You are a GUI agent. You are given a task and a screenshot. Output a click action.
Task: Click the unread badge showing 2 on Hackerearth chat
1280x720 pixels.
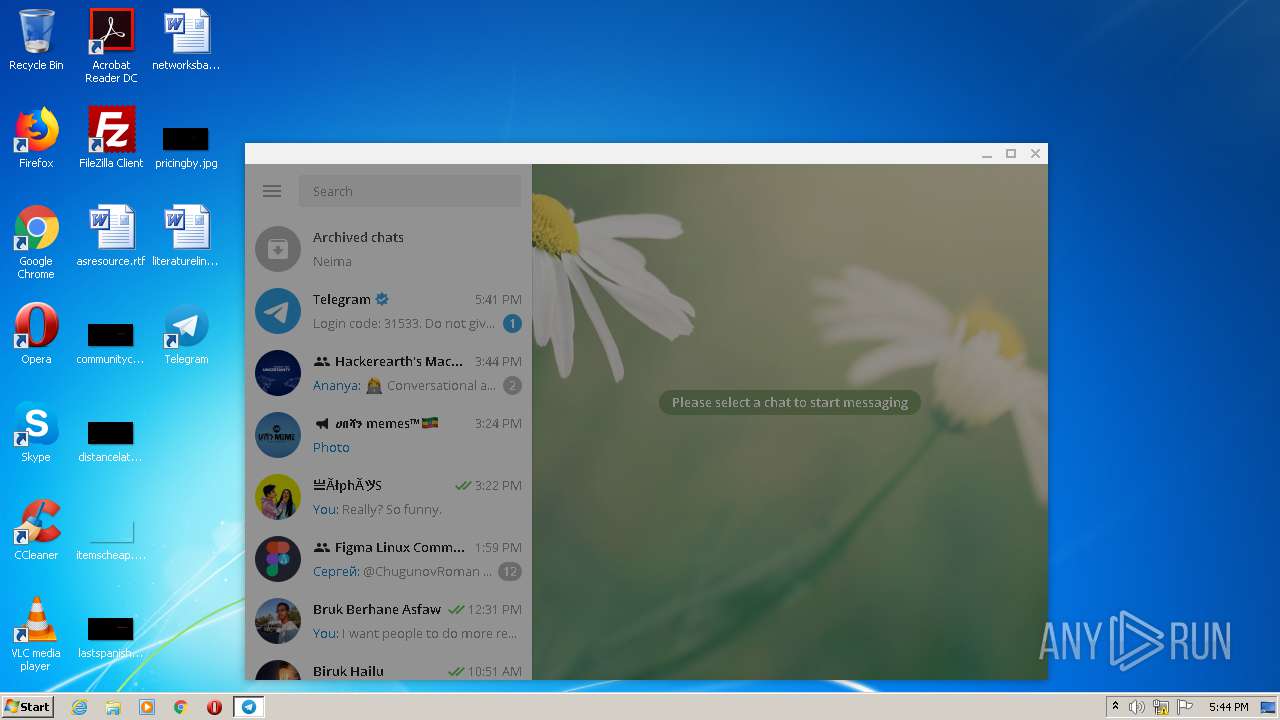(x=512, y=385)
